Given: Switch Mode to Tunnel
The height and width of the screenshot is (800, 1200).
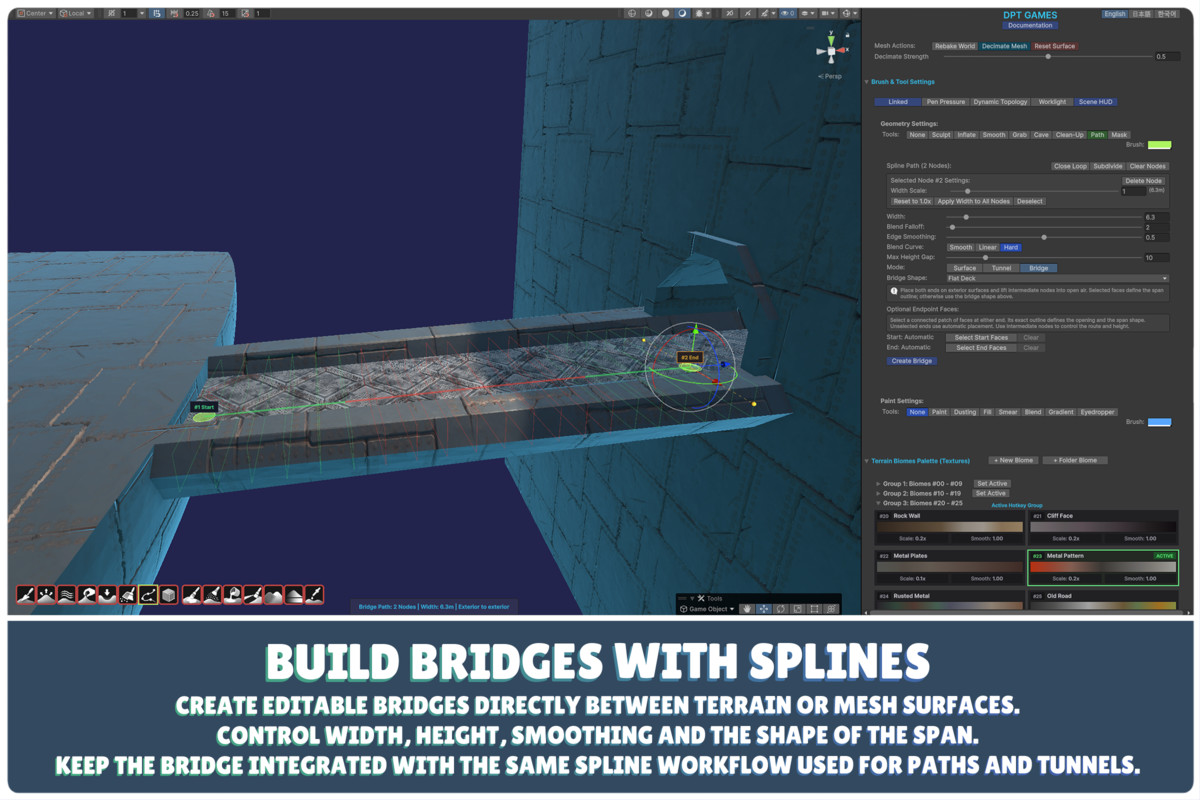Looking at the screenshot, I should [1001, 268].
